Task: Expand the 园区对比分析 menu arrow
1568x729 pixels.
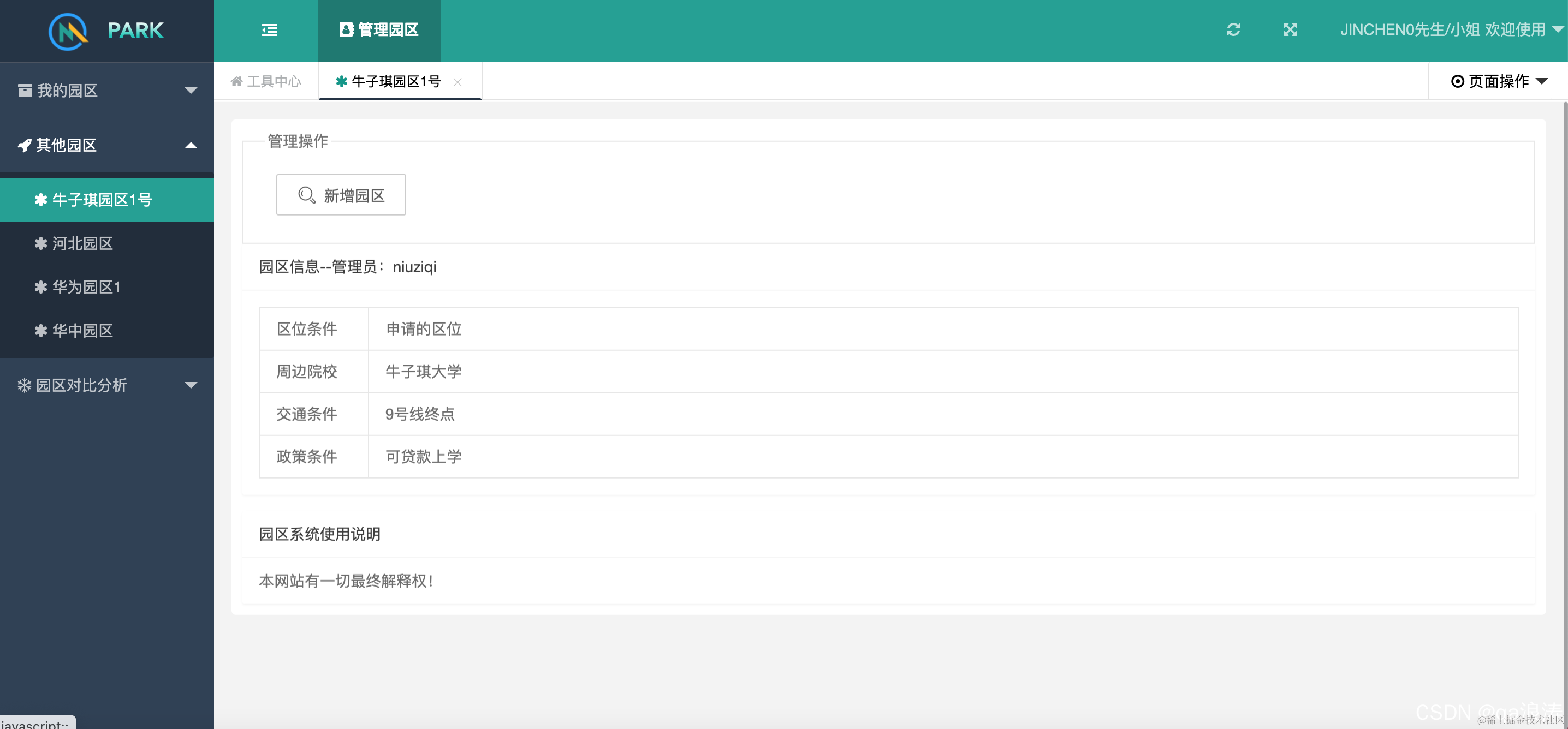Action: [191, 385]
